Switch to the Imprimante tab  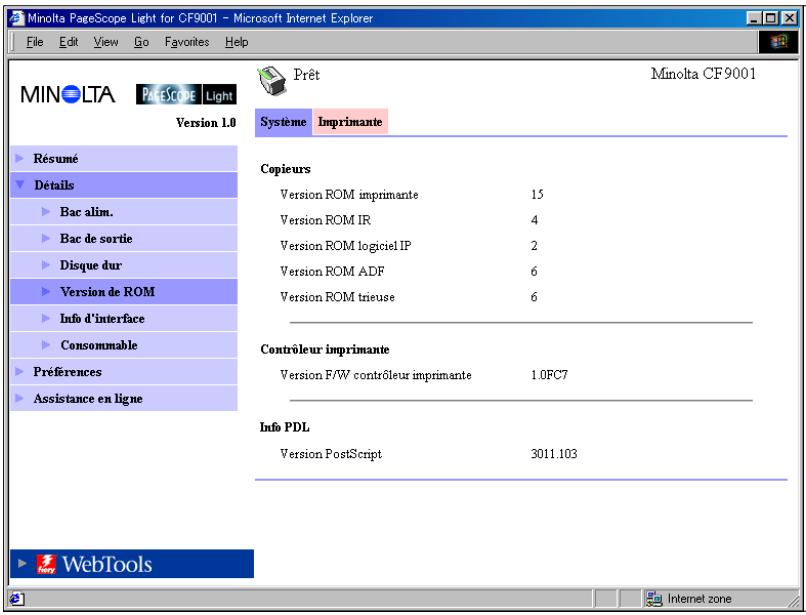pos(350,122)
